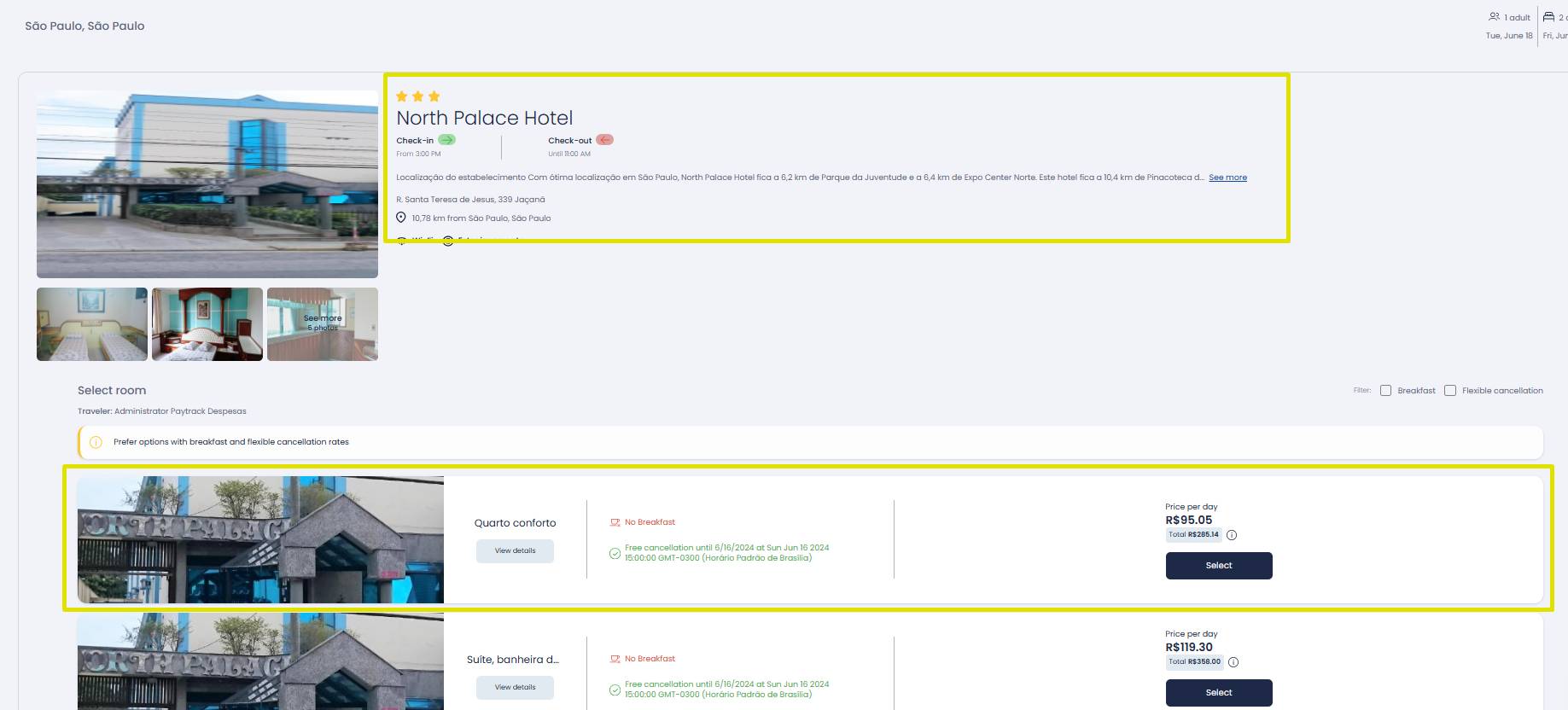
Task: Click the adult guests icon at top right
Action: pos(1494,17)
